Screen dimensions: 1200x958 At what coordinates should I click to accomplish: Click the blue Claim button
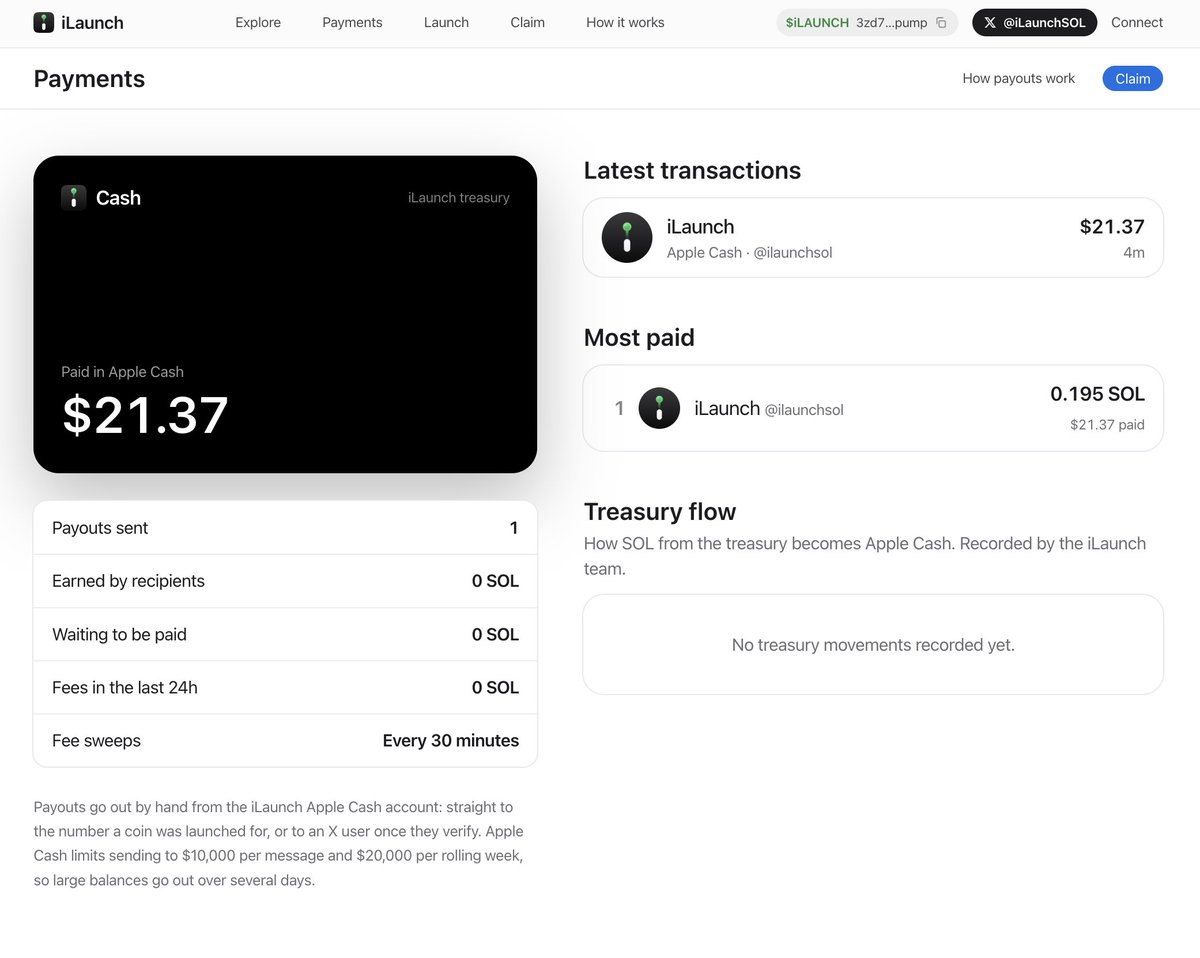coord(1132,78)
